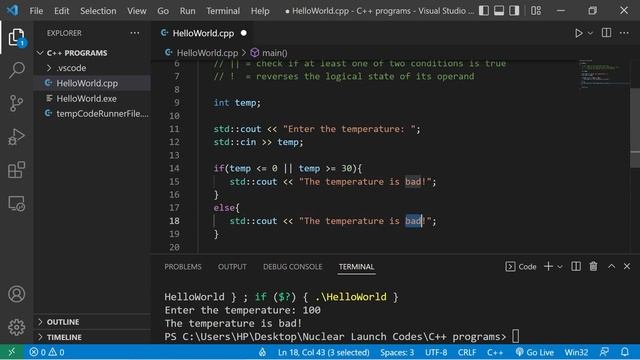Click the unsaved dot on HelloWorld.cpp tab
This screenshot has width=640, height=360.
coord(244,33)
